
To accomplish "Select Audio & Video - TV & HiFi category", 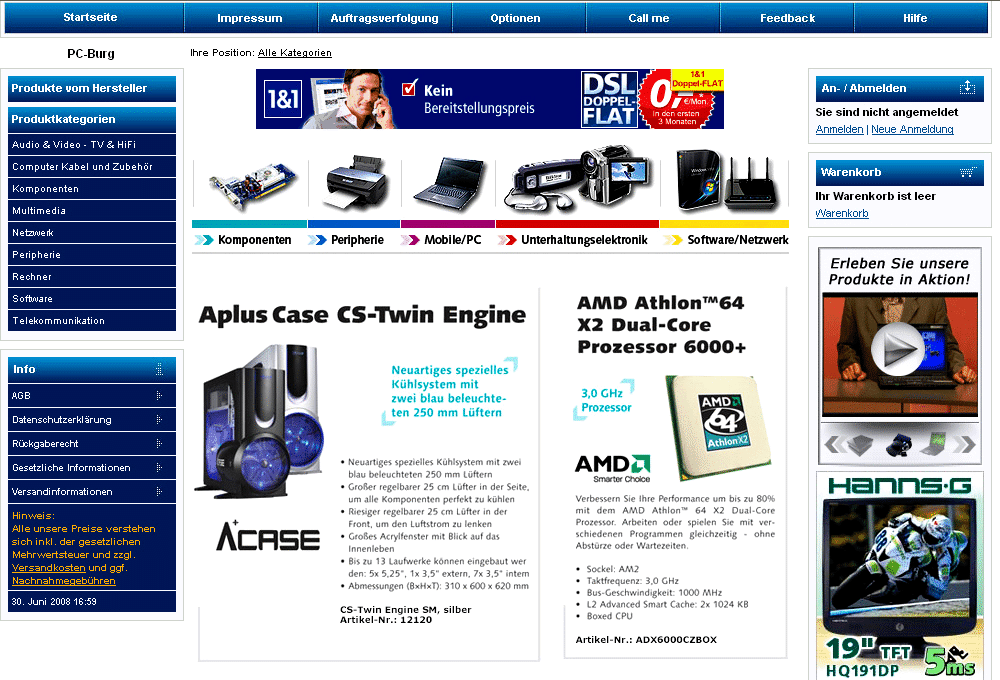I will [x=92, y=145].
